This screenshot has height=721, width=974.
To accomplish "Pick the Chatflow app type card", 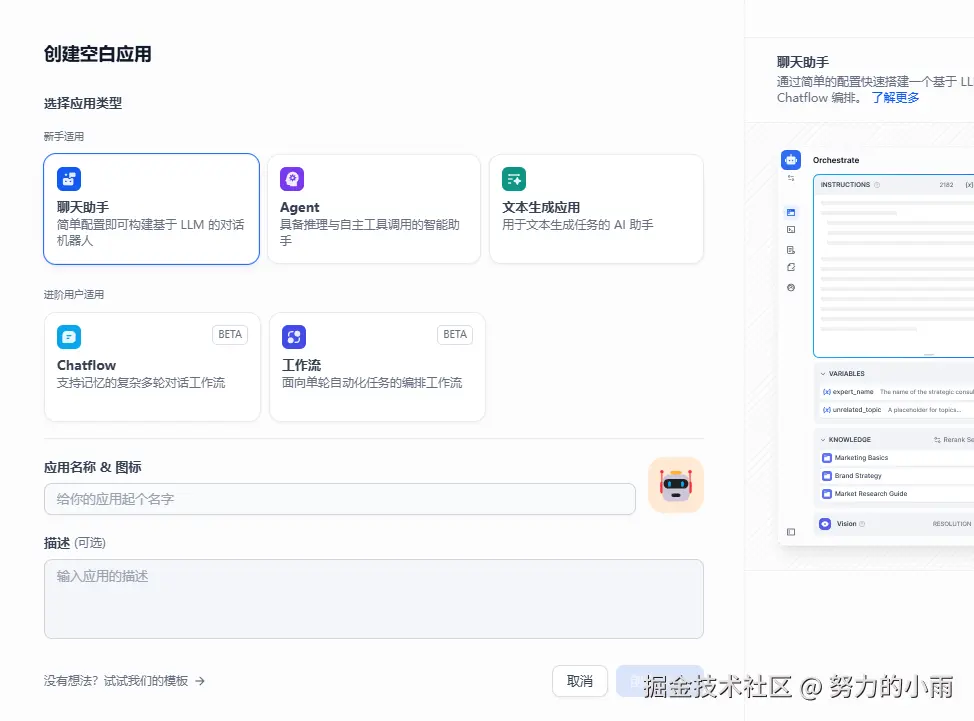I will pos(152,367).
